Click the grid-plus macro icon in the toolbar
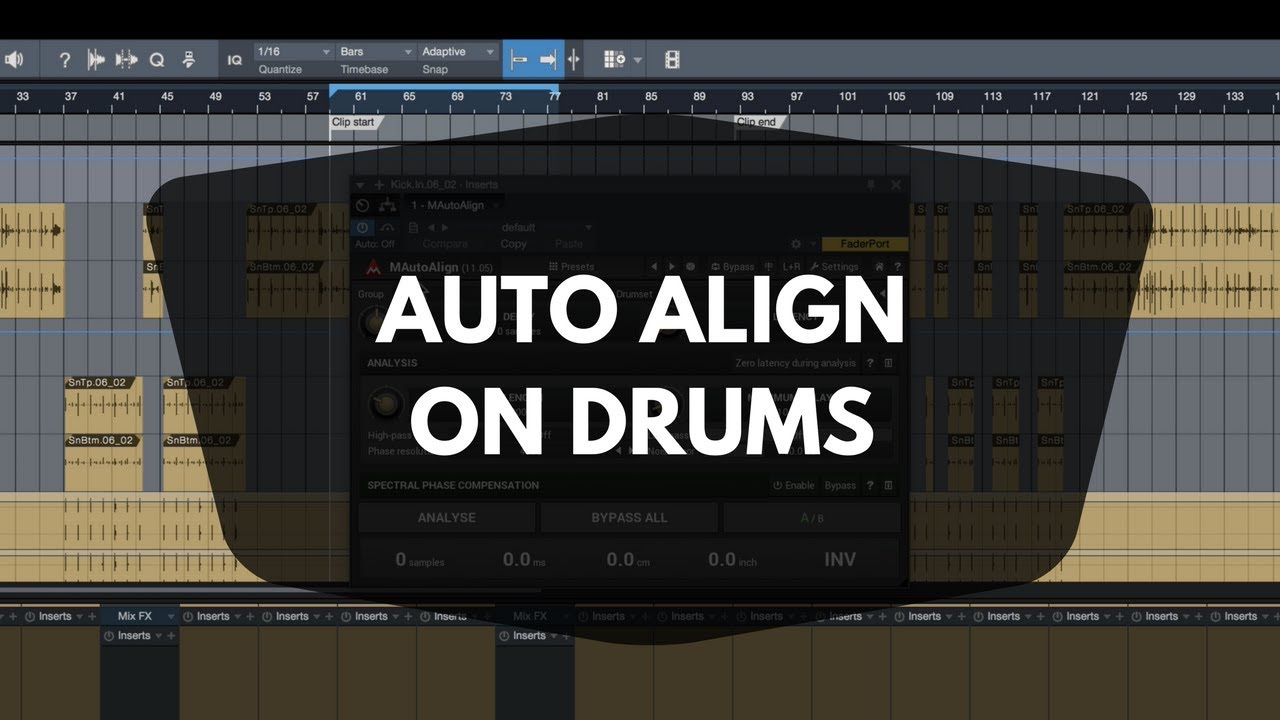This screenshot has height=720, width=1280. coord(614,60)
